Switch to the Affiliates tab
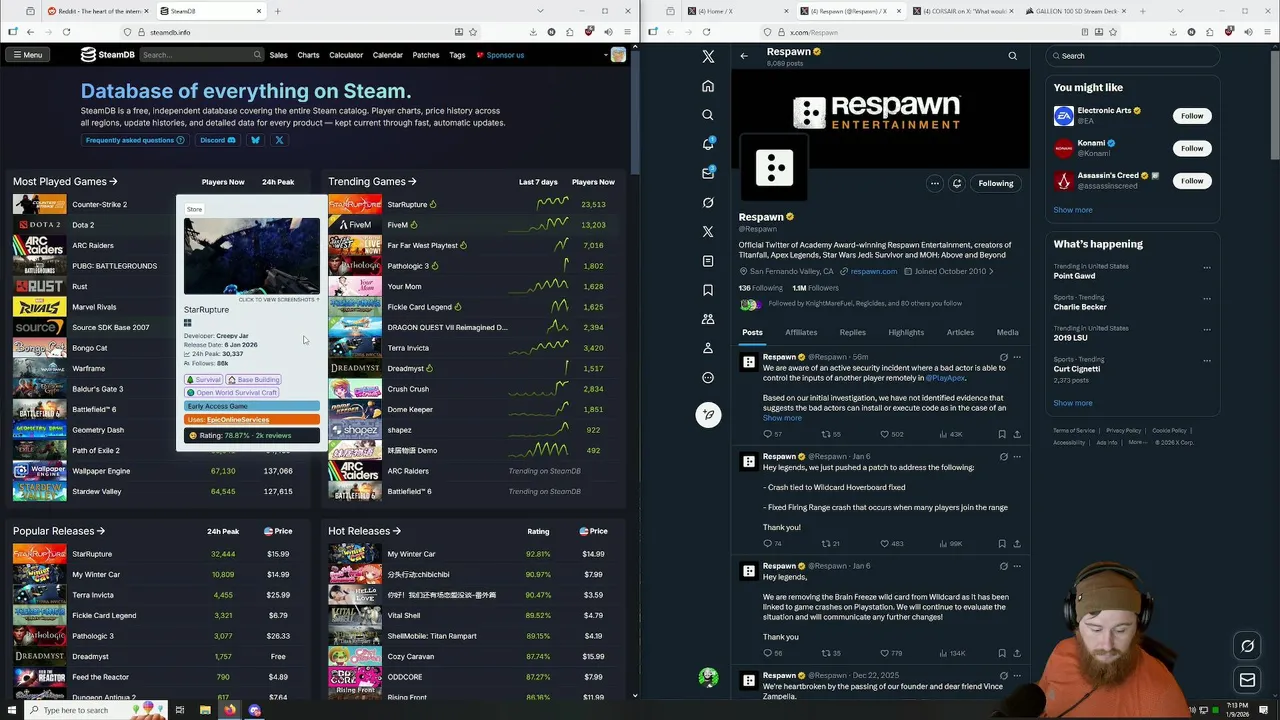The width and height of the screenshot is (1280, 720). pos(801,332)
